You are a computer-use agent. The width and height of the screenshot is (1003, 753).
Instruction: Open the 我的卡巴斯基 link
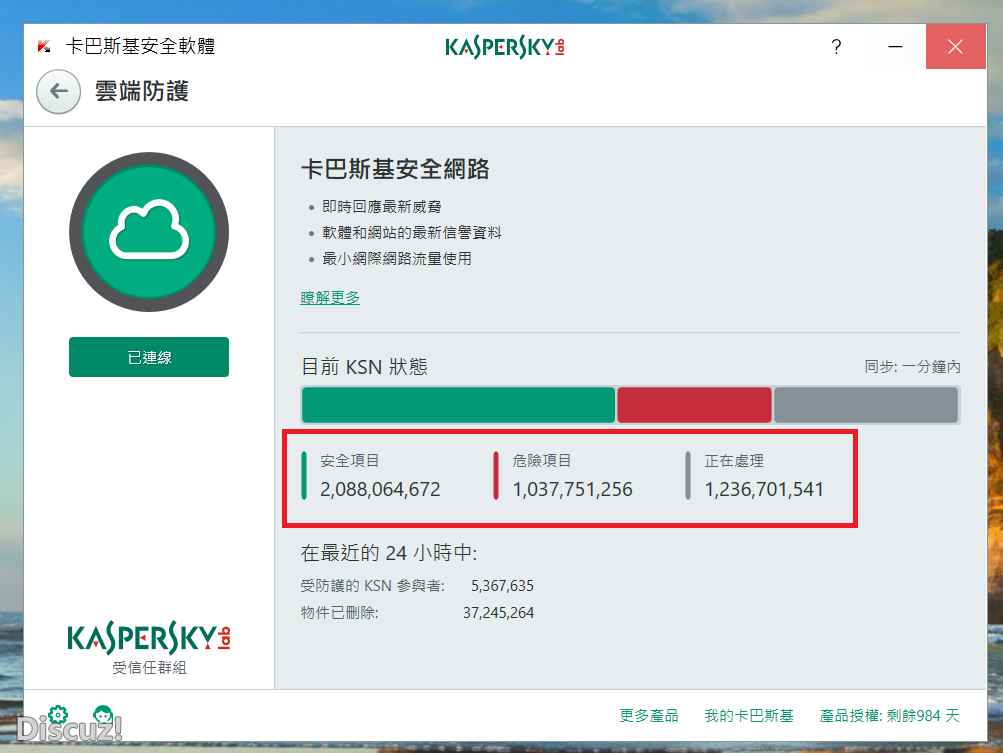coord(749,715)
